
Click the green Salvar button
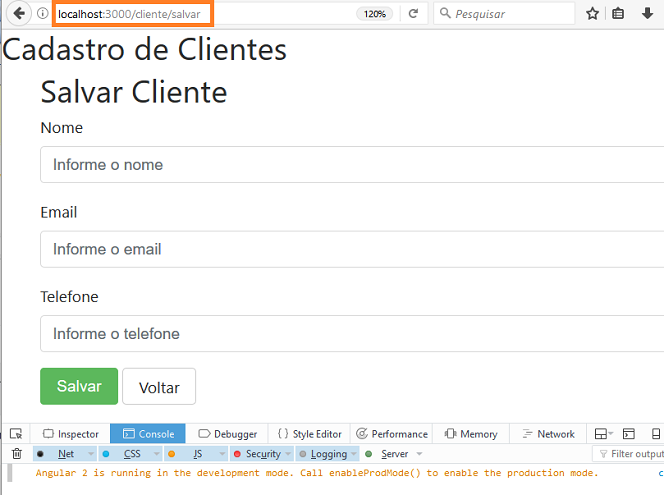pos(79,386)
